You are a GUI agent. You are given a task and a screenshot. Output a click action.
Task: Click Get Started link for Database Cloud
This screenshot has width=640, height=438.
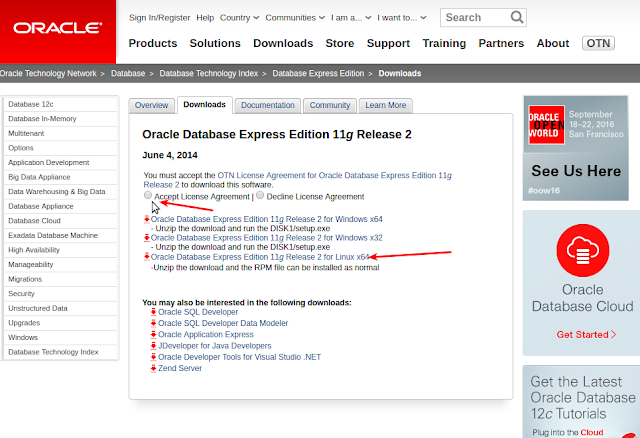[x=586, y=335]
